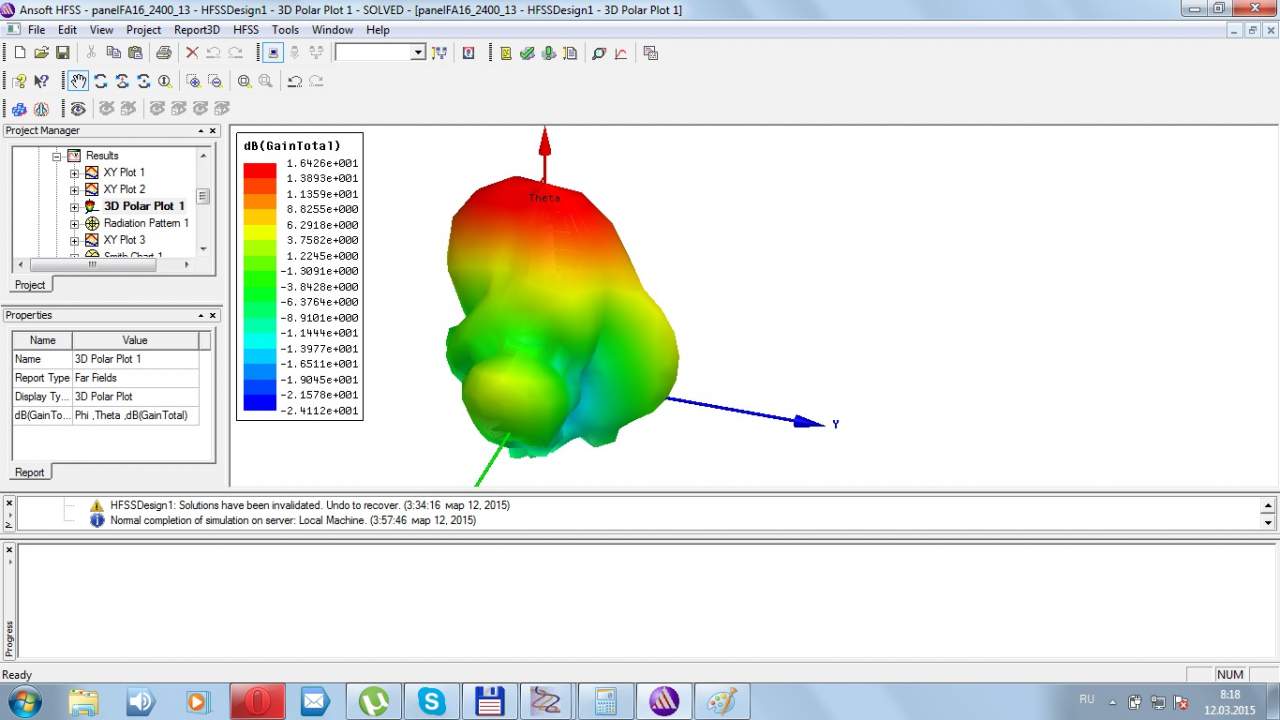The height and width of the screenshot is (720, 1280).
Task: Expand the XY Plot 2 tree node
Action: click(x=75, y=189)
